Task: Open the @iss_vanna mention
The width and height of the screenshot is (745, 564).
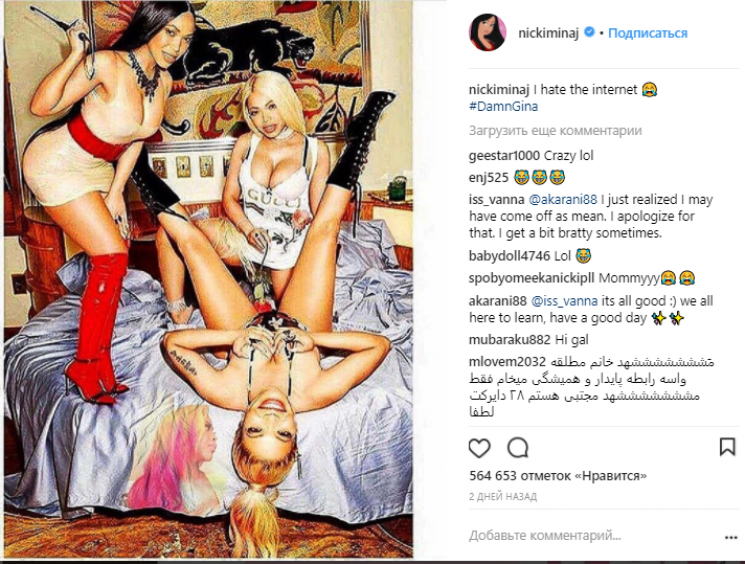Action: click(x=564, y=301)
